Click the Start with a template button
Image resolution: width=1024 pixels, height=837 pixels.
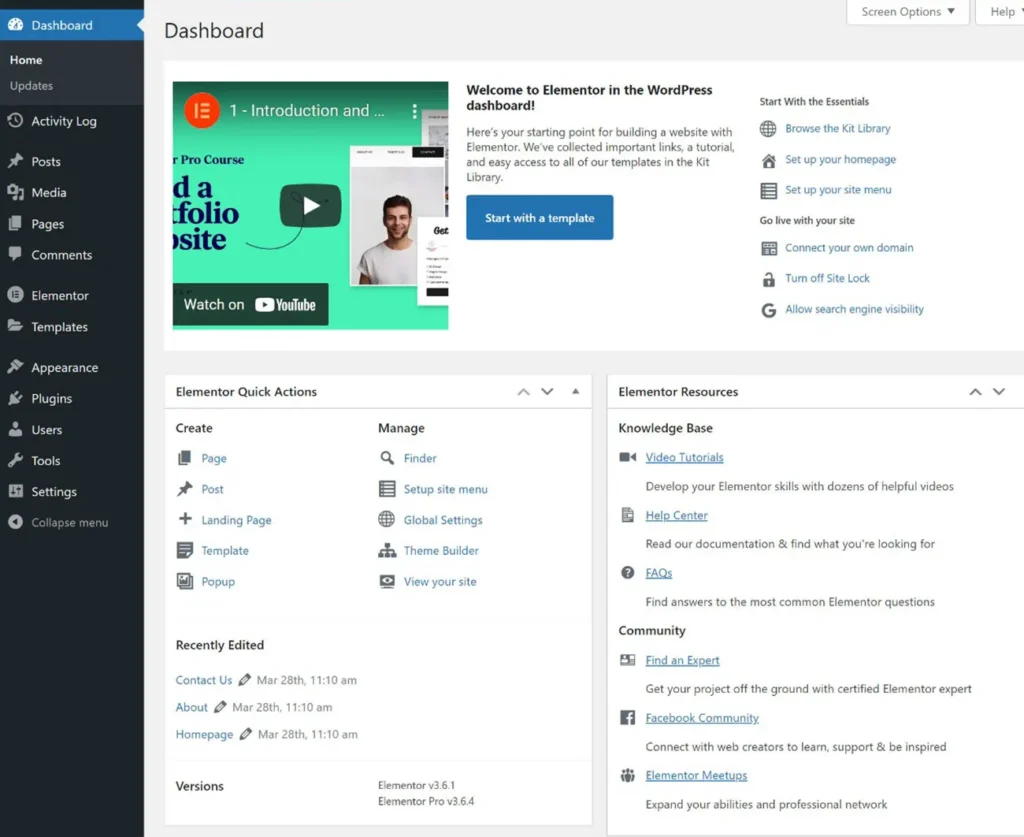(539, 217)
